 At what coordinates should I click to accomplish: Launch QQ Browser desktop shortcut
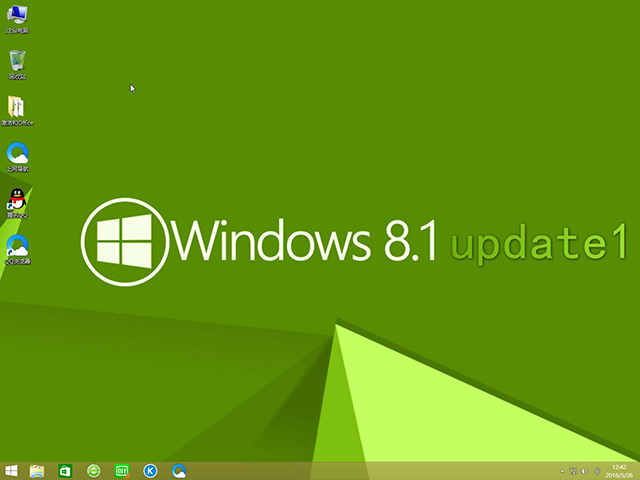click(x=17, y=245)
